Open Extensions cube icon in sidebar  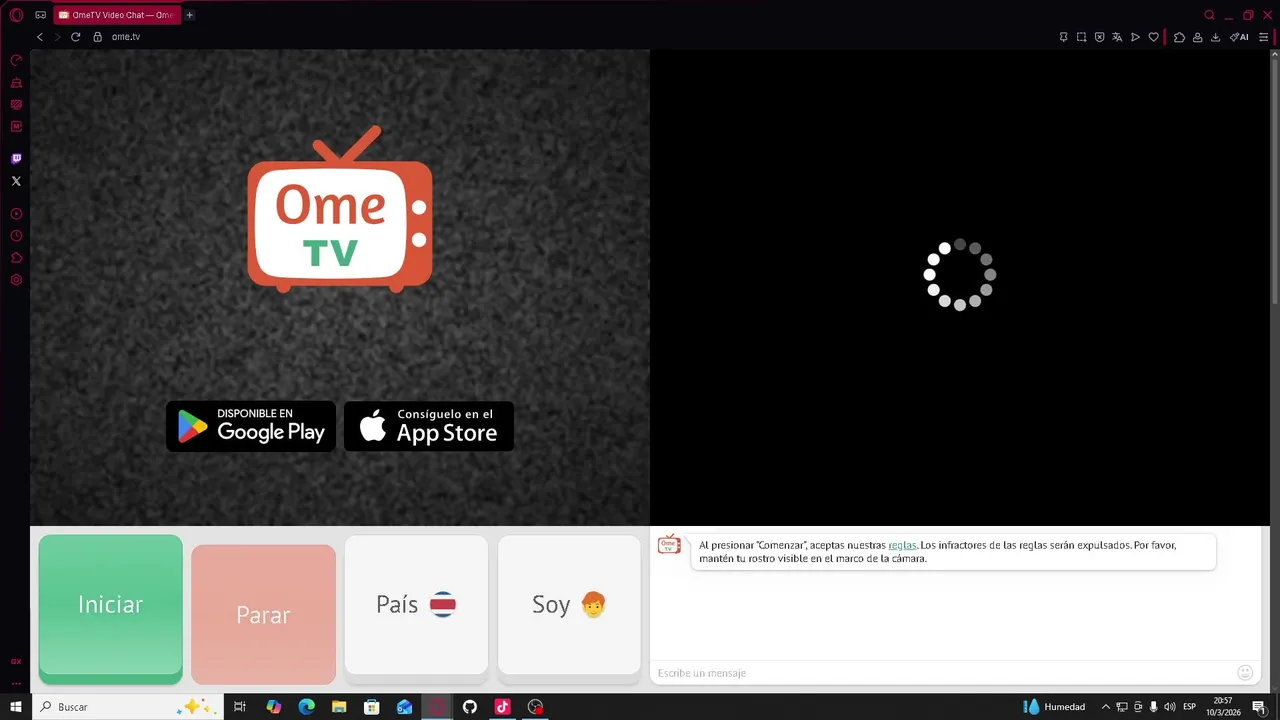(16, 258)
